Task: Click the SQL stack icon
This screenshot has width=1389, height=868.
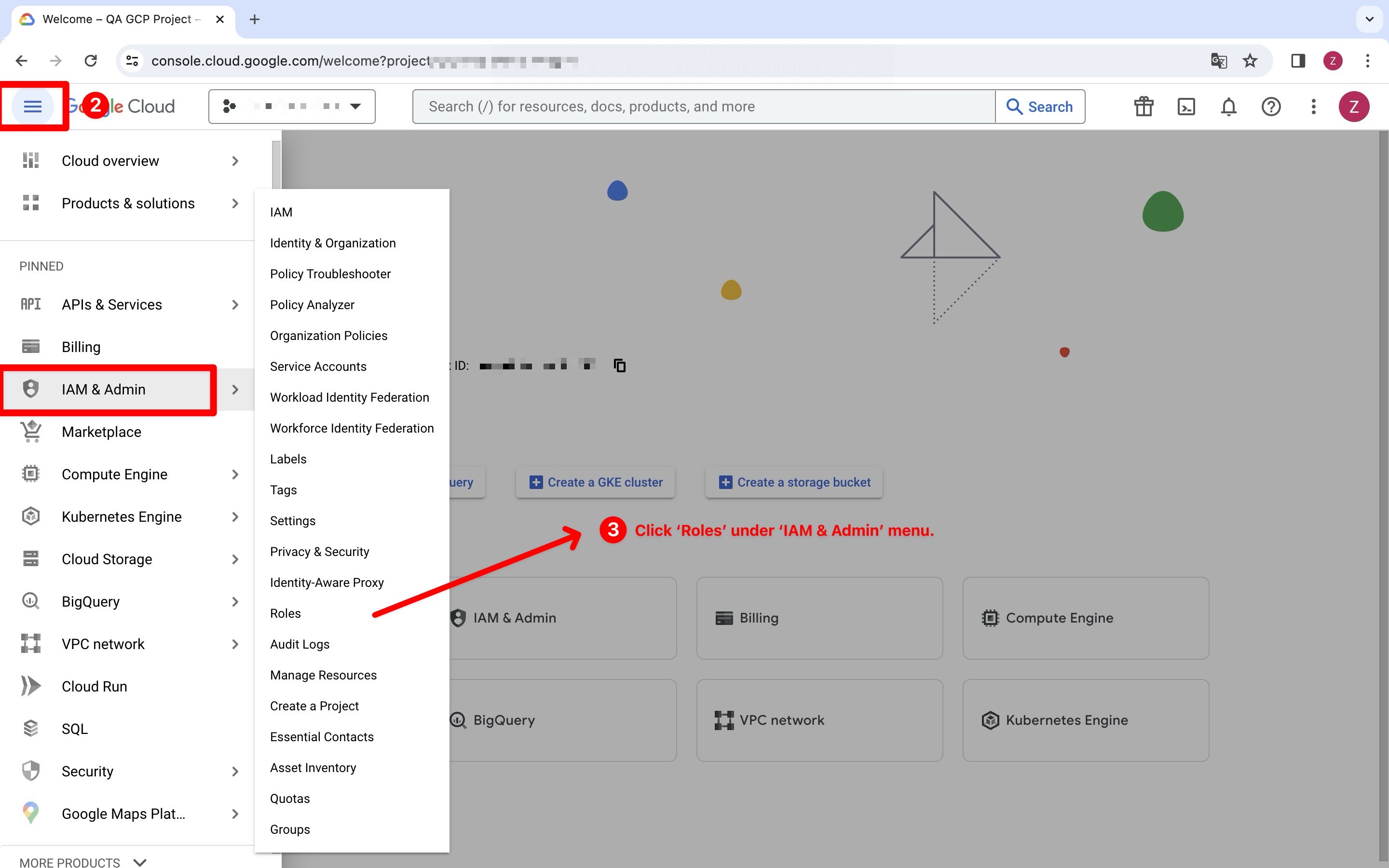Action: [x=30, y=729]
